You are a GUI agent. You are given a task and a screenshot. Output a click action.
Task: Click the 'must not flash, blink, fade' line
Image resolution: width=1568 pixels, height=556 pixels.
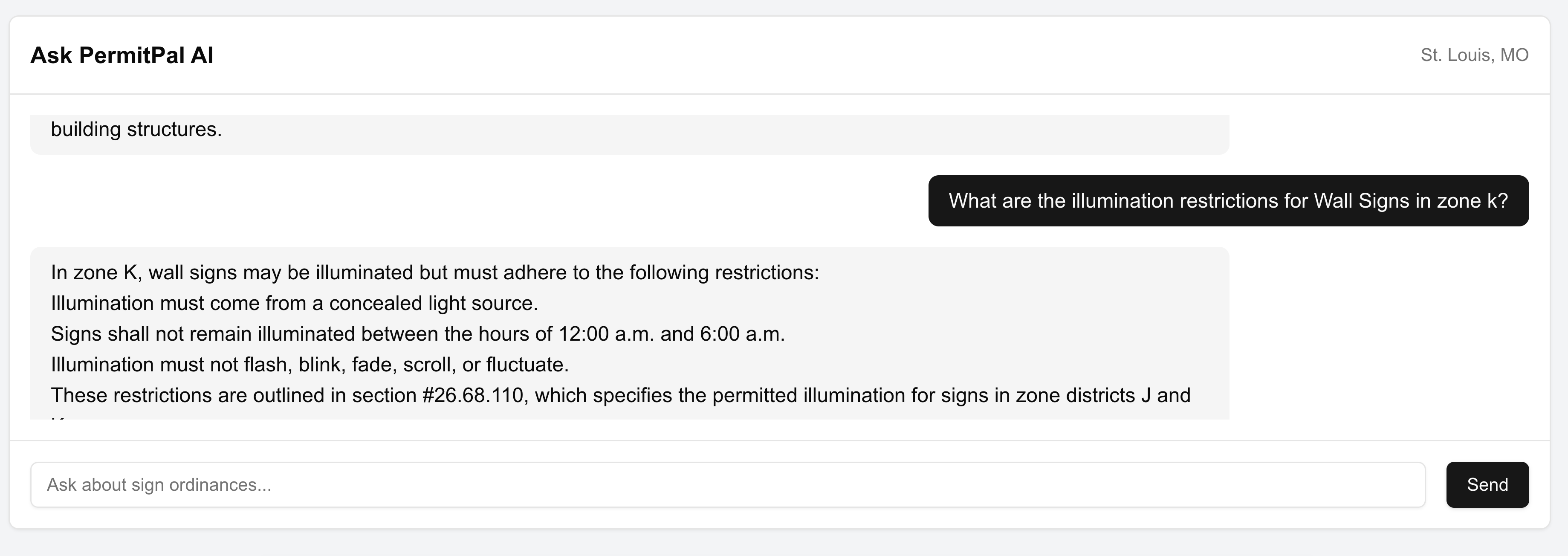coord(309,365)
